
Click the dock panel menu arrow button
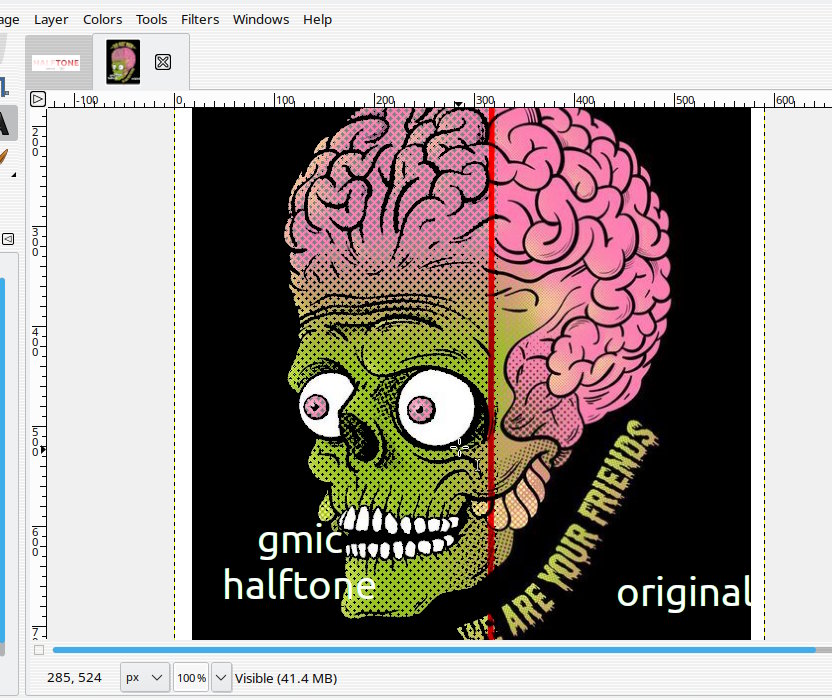click(x=8, y=239)
